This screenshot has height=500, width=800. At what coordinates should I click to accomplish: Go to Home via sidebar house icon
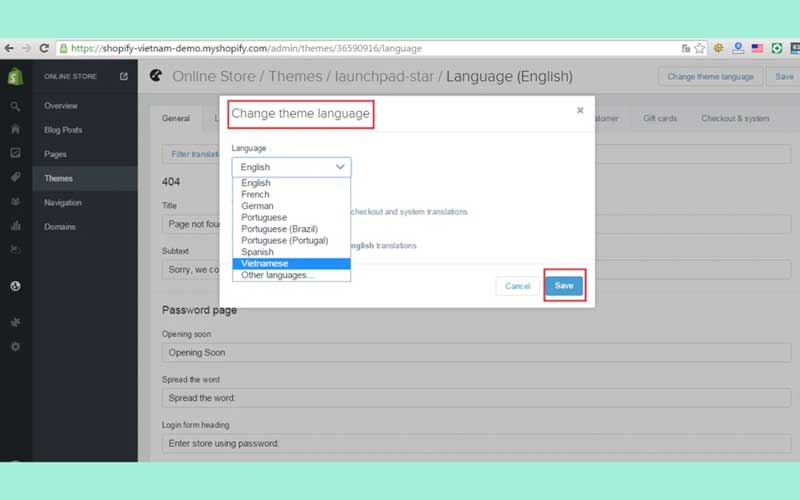coord(15,129)
